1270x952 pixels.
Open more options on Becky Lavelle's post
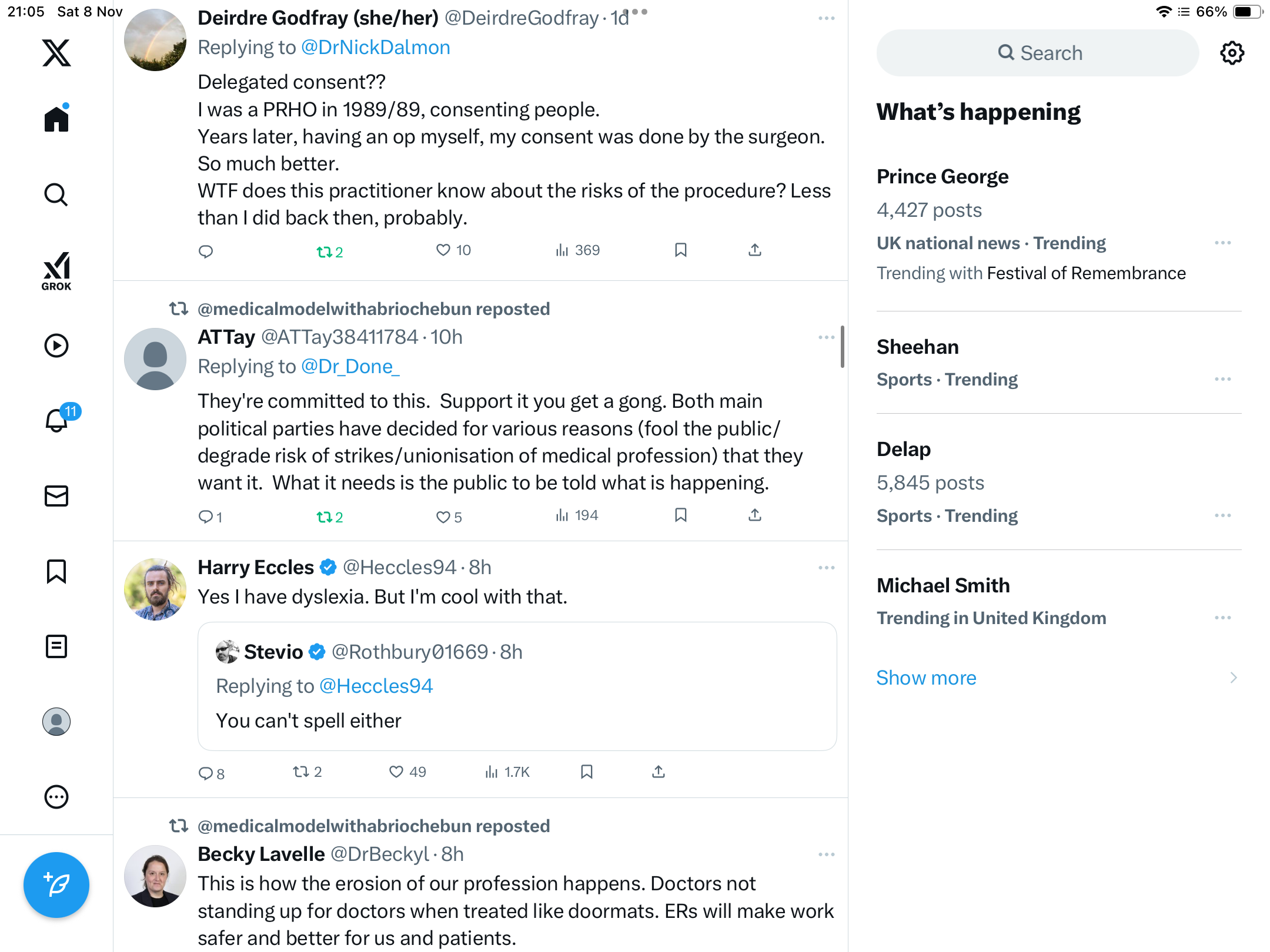[826, 854]
